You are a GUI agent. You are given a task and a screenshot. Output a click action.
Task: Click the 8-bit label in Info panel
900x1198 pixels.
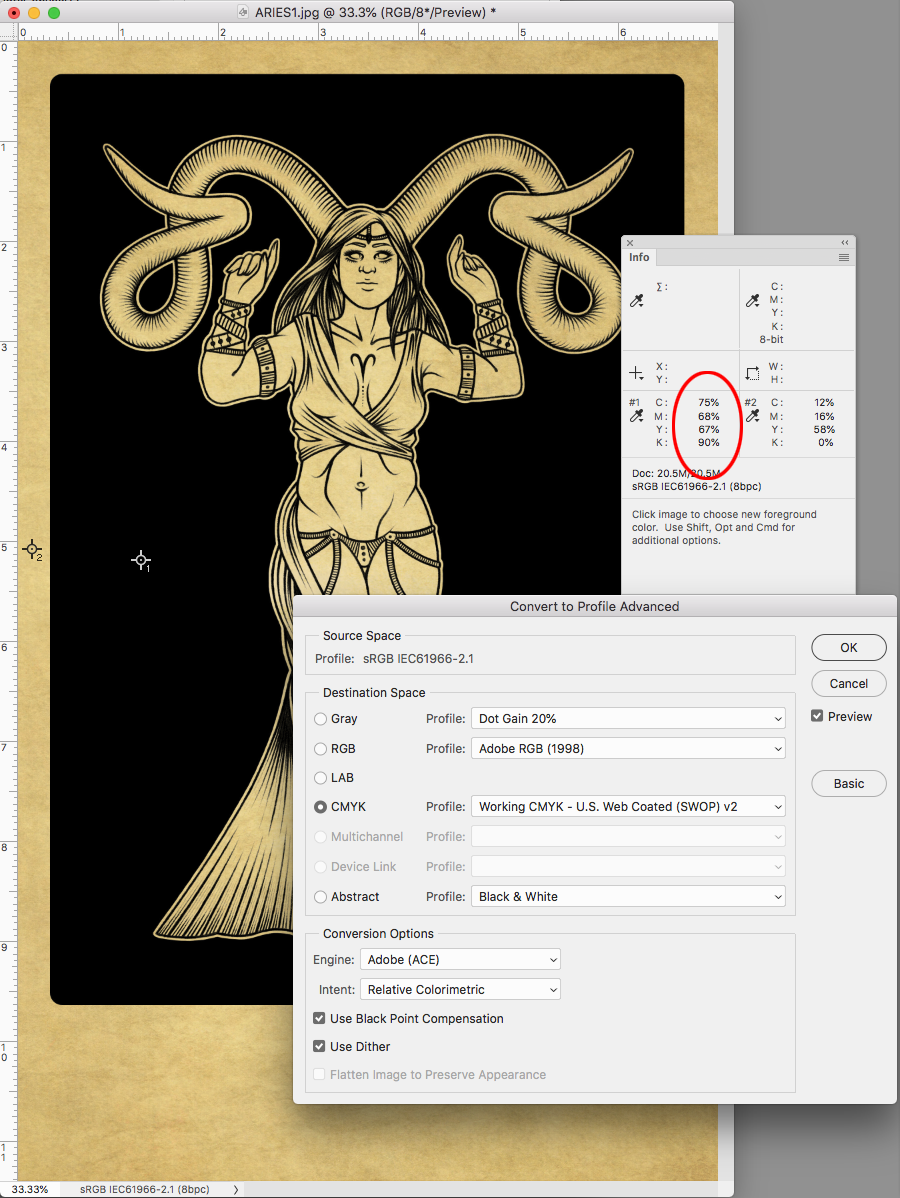(x=772, y=339)
